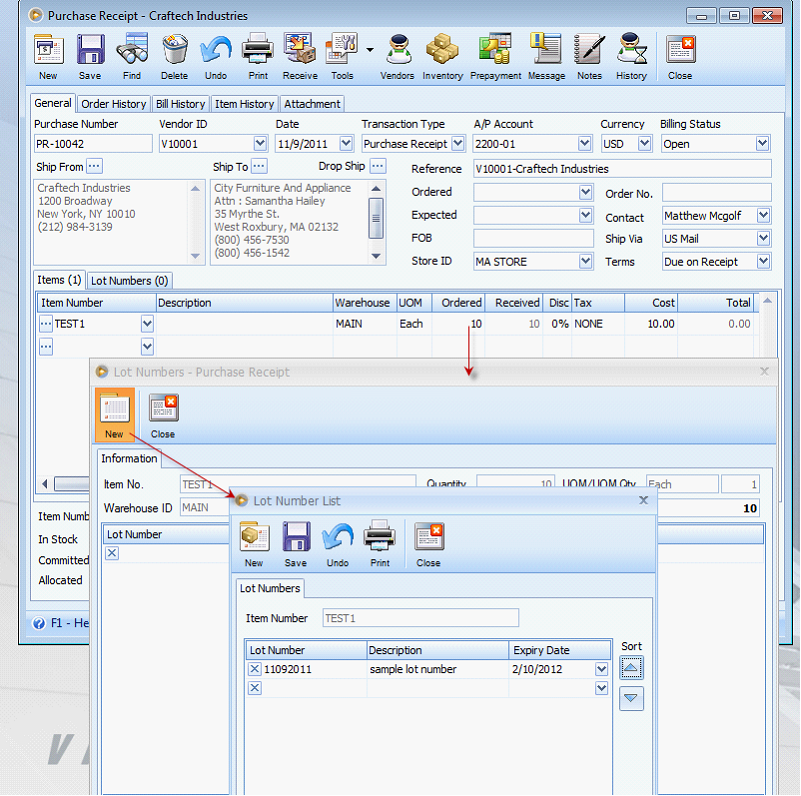Undo changes in Purchase Receipt toolbar

pyautogui.click(x=216, y=56)
